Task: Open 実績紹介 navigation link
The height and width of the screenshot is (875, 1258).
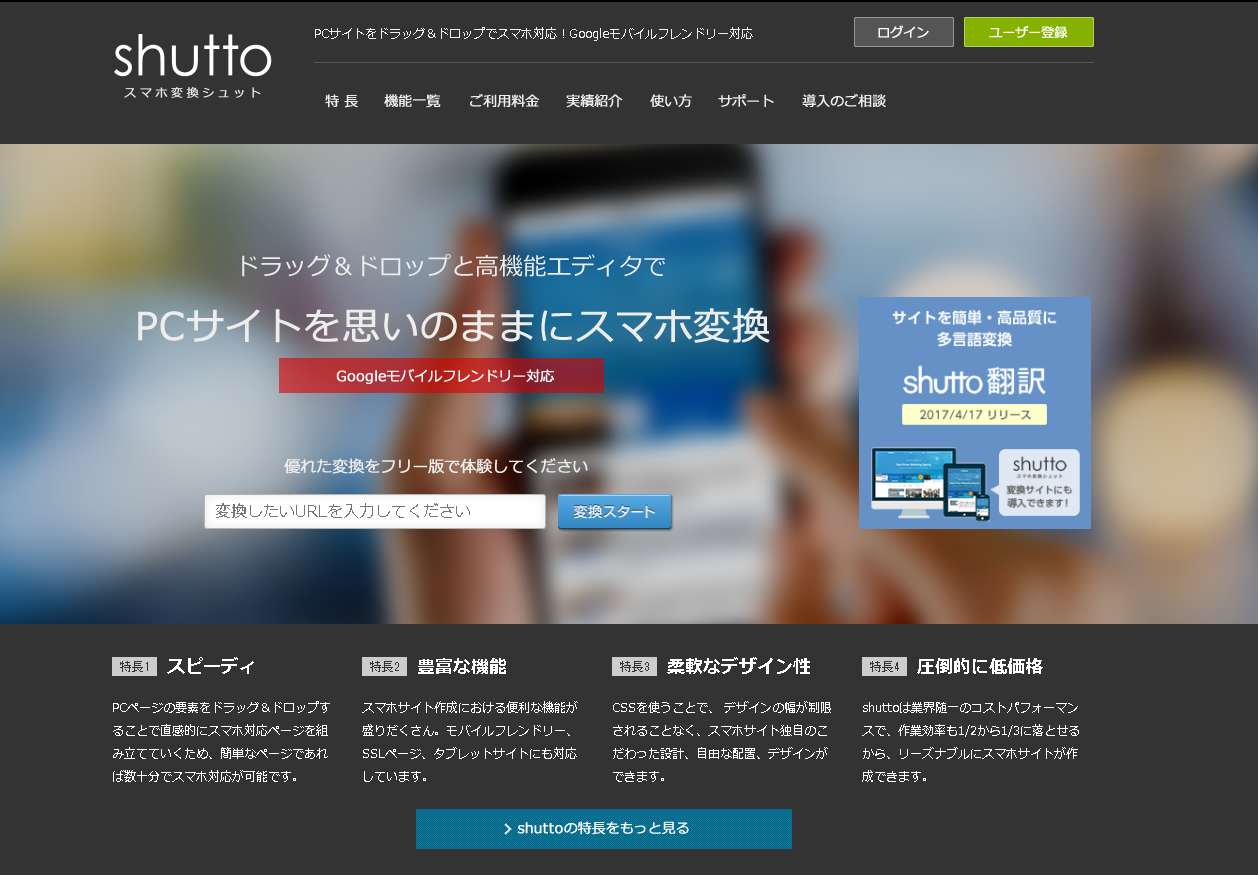Action: point(594,101)
